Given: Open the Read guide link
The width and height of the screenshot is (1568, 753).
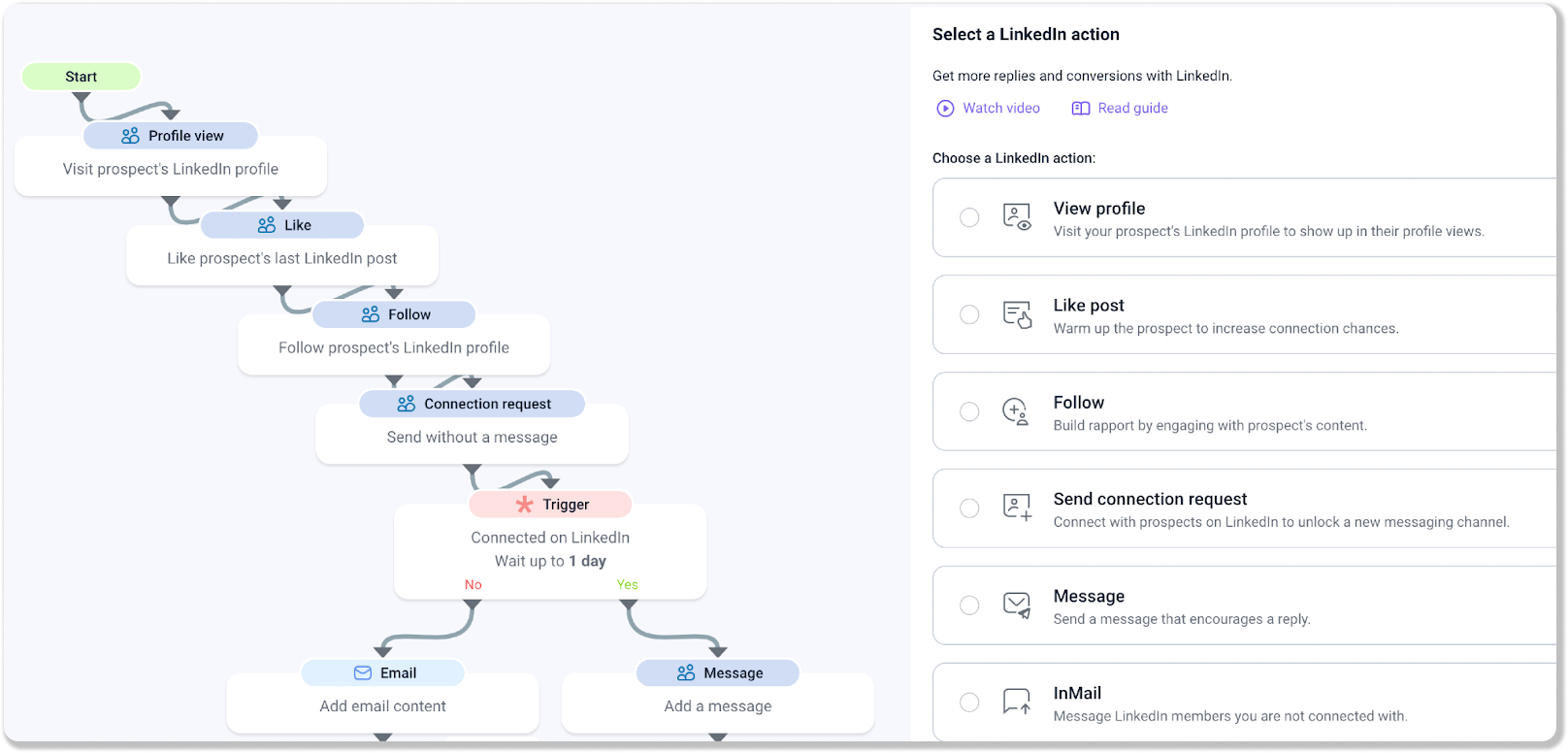Looking at the screenshot, I should click(1120, 108).
